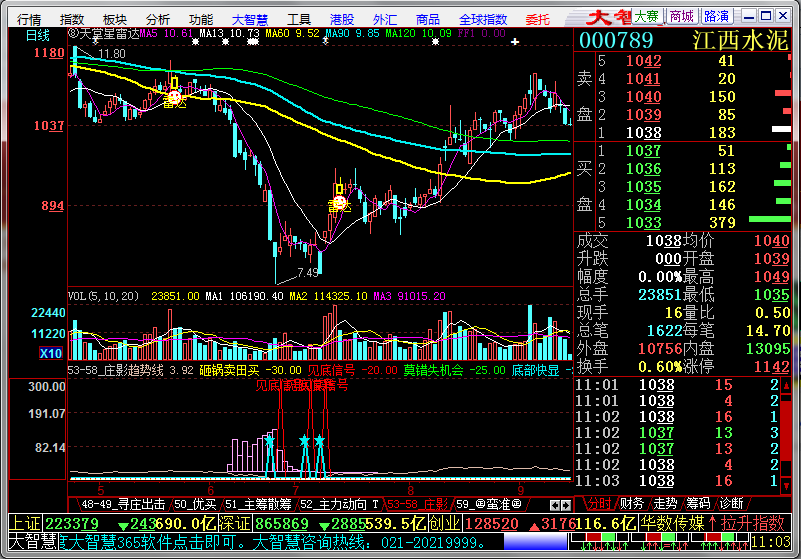The height and width of the screenshot is (559, 801).
Task: Open the 工具 menu
Action: (299, 19)
